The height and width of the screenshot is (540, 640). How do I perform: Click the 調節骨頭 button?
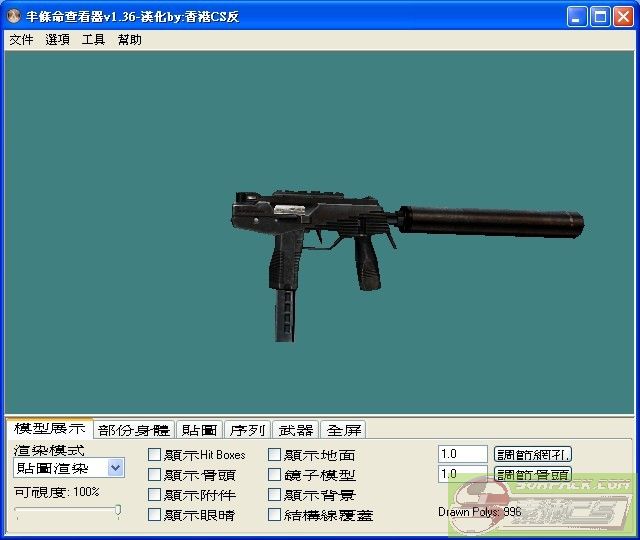[x=533, y=474]
